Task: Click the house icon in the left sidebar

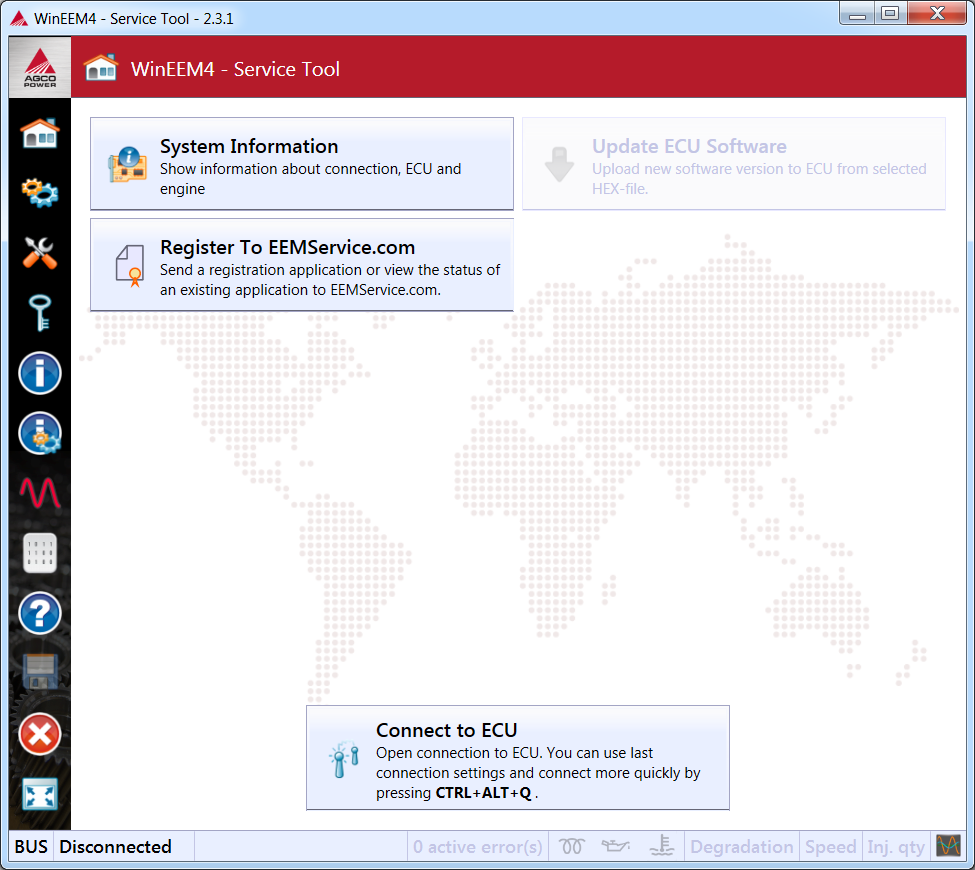Action: click(40, 132)
